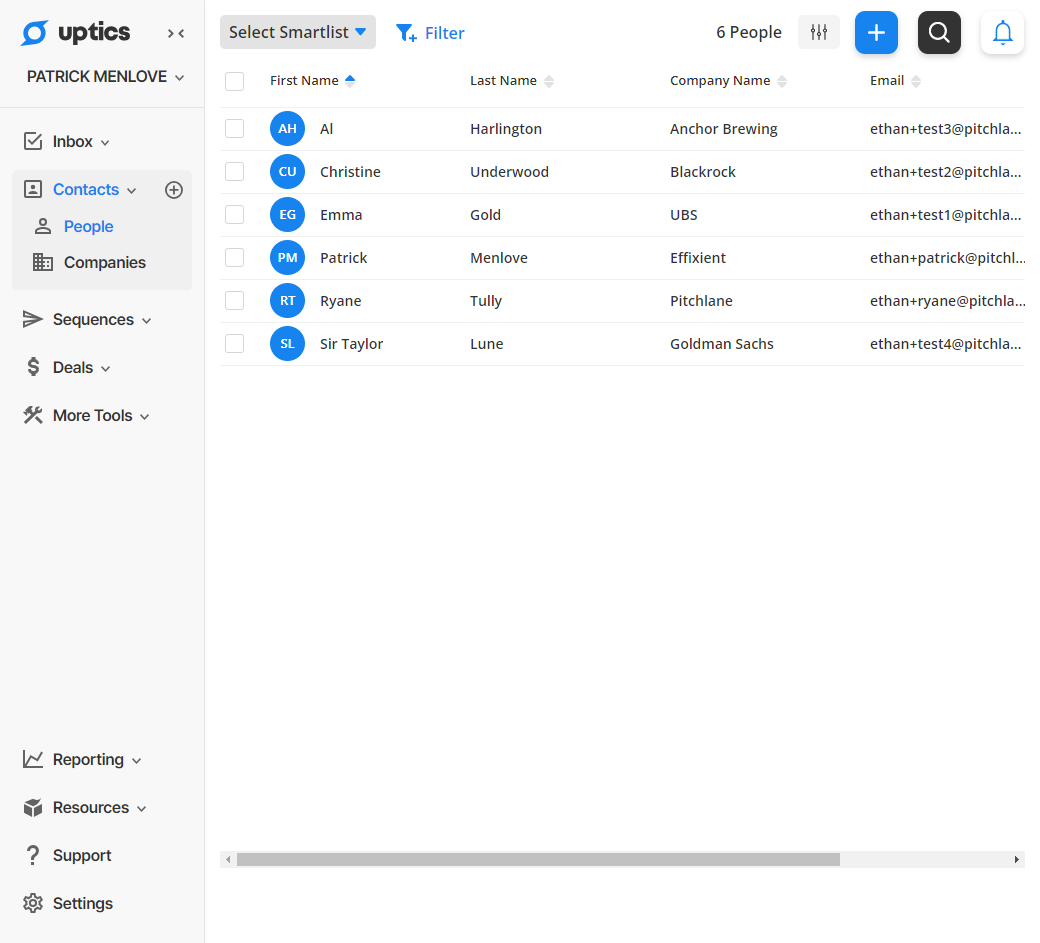Sort by Company Name arrow icon
1040x943 pixels.
(x=782, y=81)
